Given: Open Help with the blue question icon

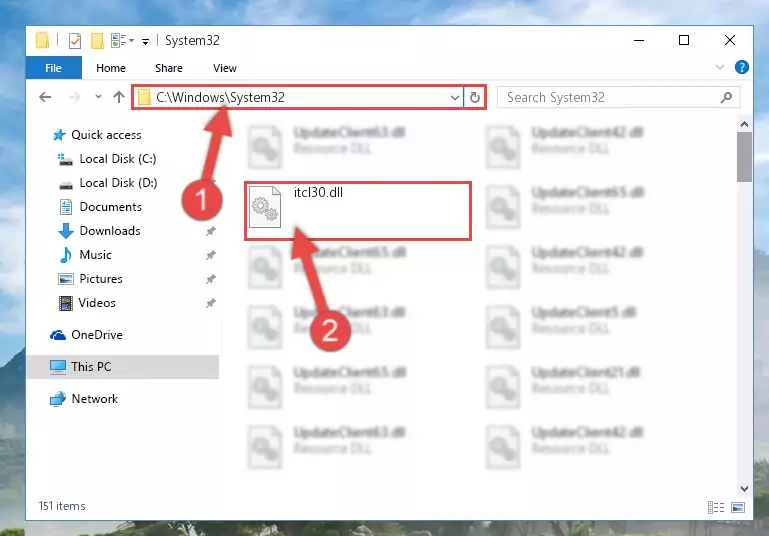Looking at the screenshot, I should pos(742,67).
